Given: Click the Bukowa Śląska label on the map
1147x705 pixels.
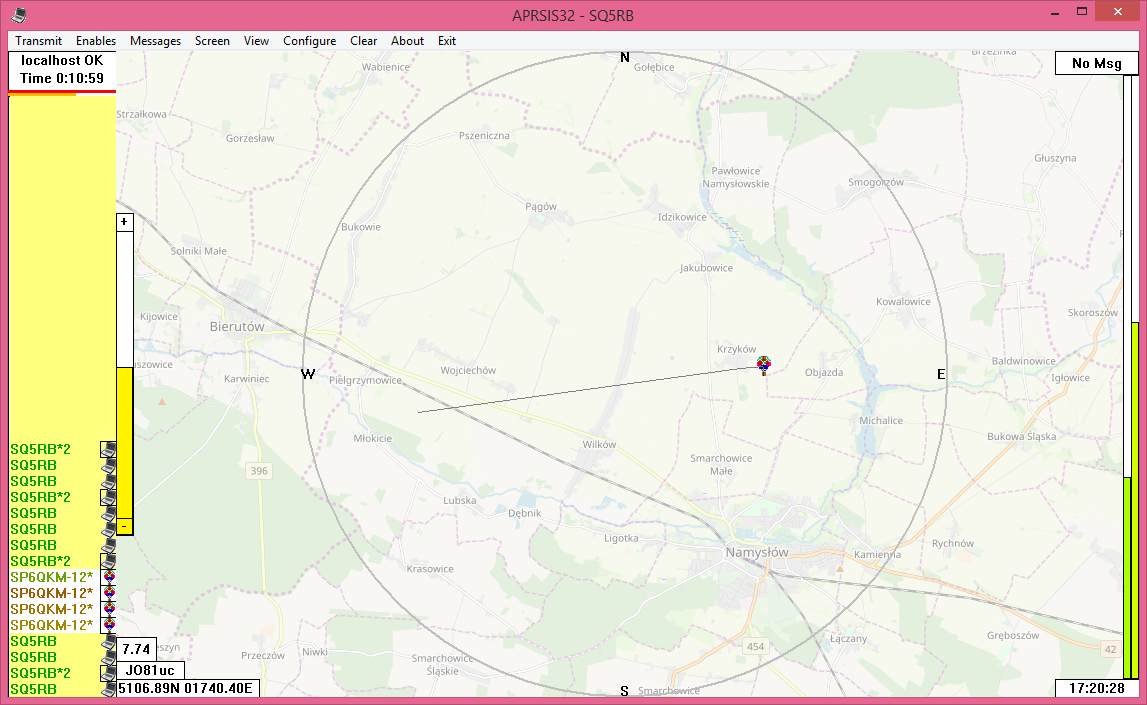Looking at the screenshot, I should 1022,437.
